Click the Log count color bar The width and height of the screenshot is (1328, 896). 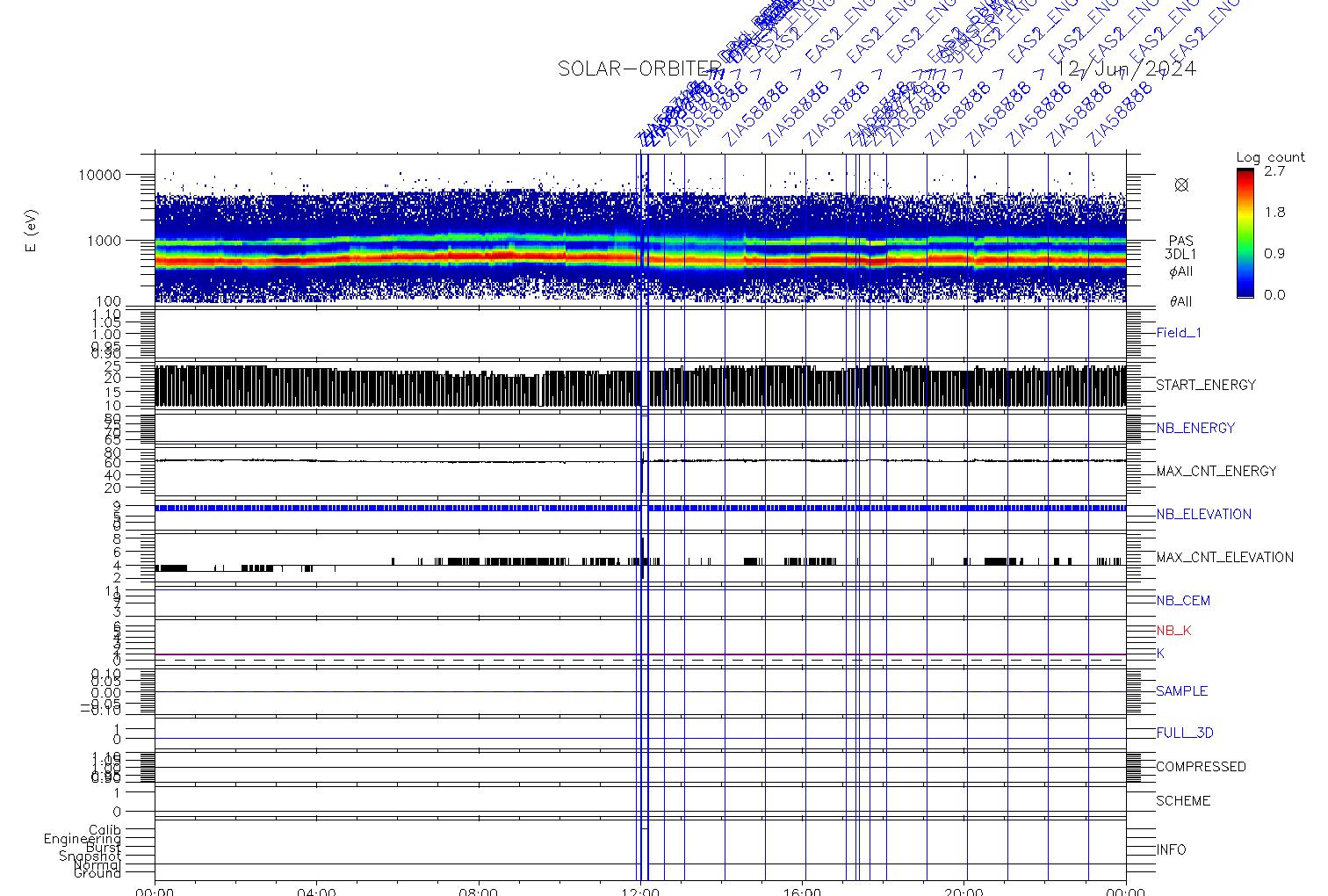[x=1245, y=233]
